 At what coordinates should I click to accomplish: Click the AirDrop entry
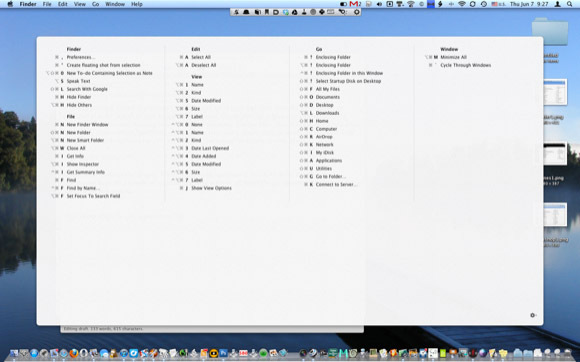324,136
